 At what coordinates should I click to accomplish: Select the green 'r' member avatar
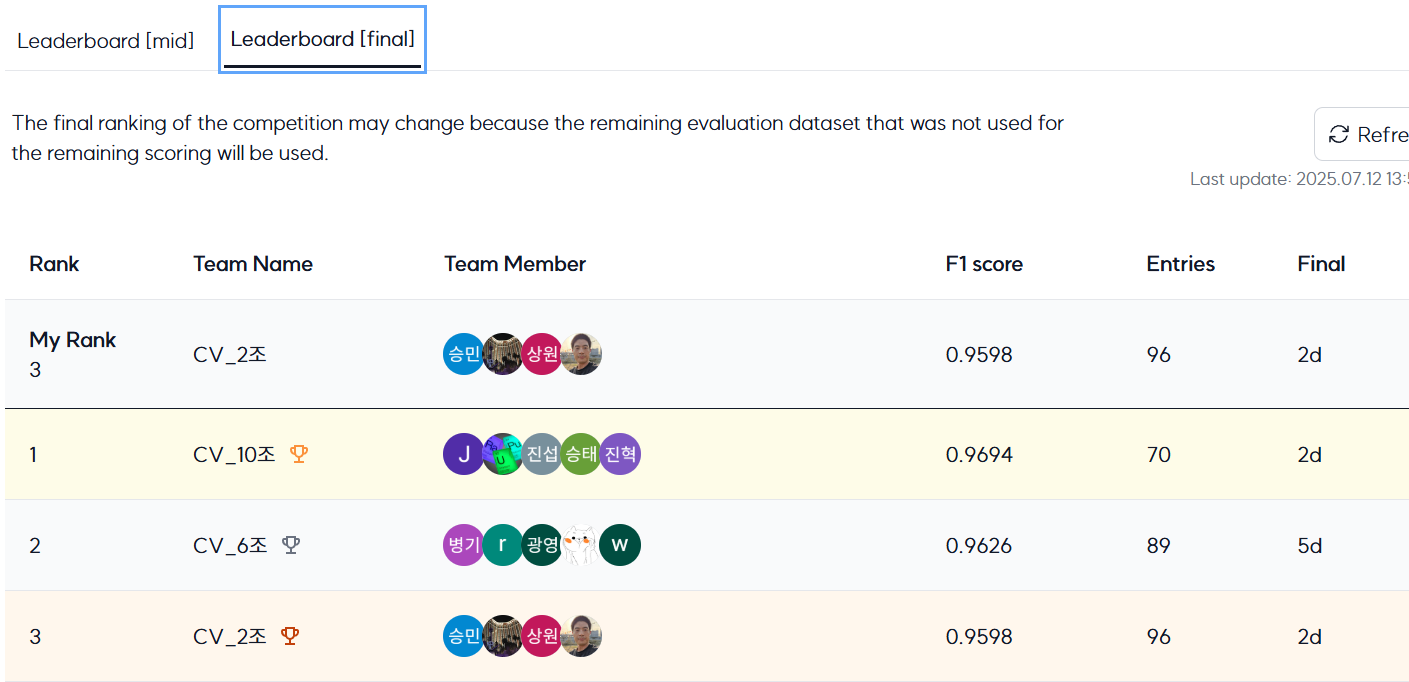503,545
